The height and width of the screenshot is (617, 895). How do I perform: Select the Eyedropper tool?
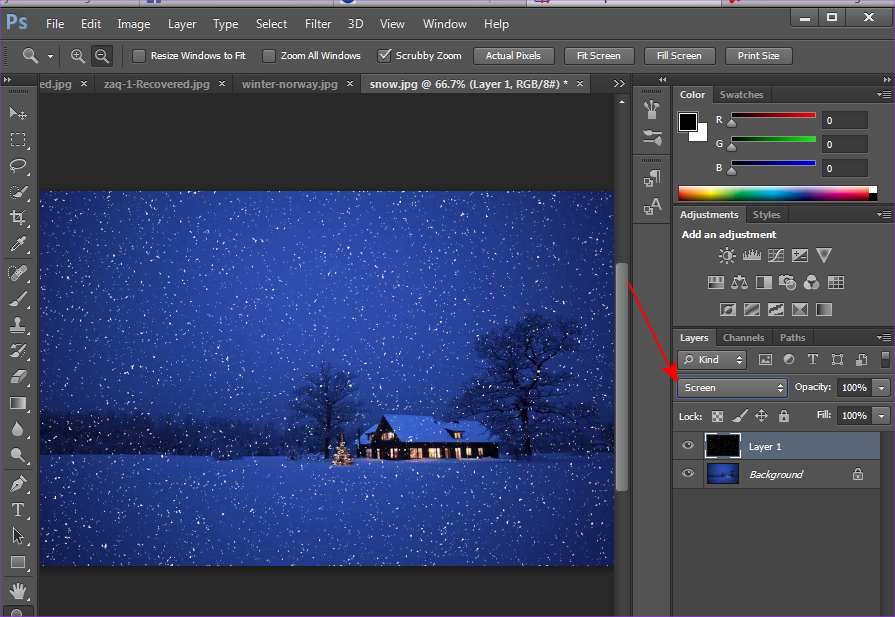(18, 244)
